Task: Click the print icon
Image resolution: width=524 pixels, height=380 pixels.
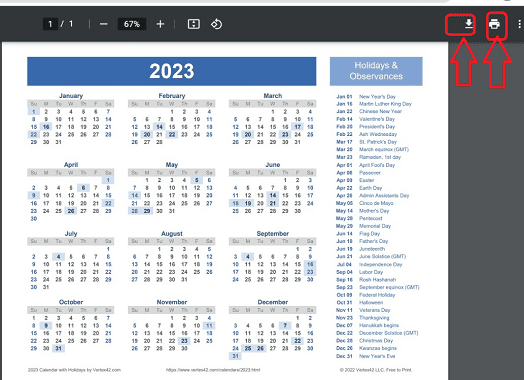Action: point(494,24)
